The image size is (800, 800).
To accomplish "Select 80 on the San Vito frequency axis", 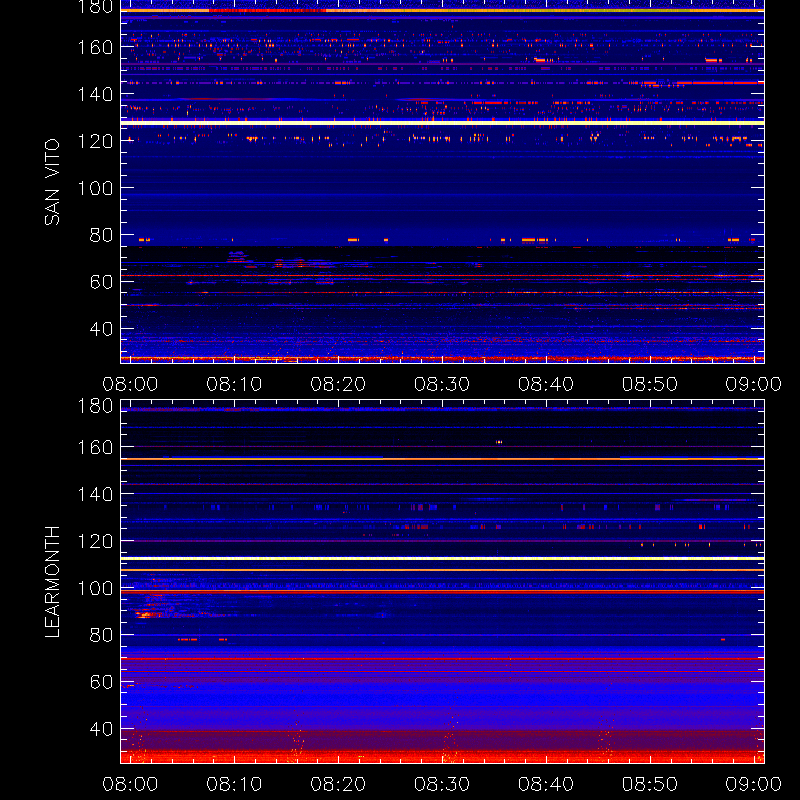I will click(x=101, y=235).
